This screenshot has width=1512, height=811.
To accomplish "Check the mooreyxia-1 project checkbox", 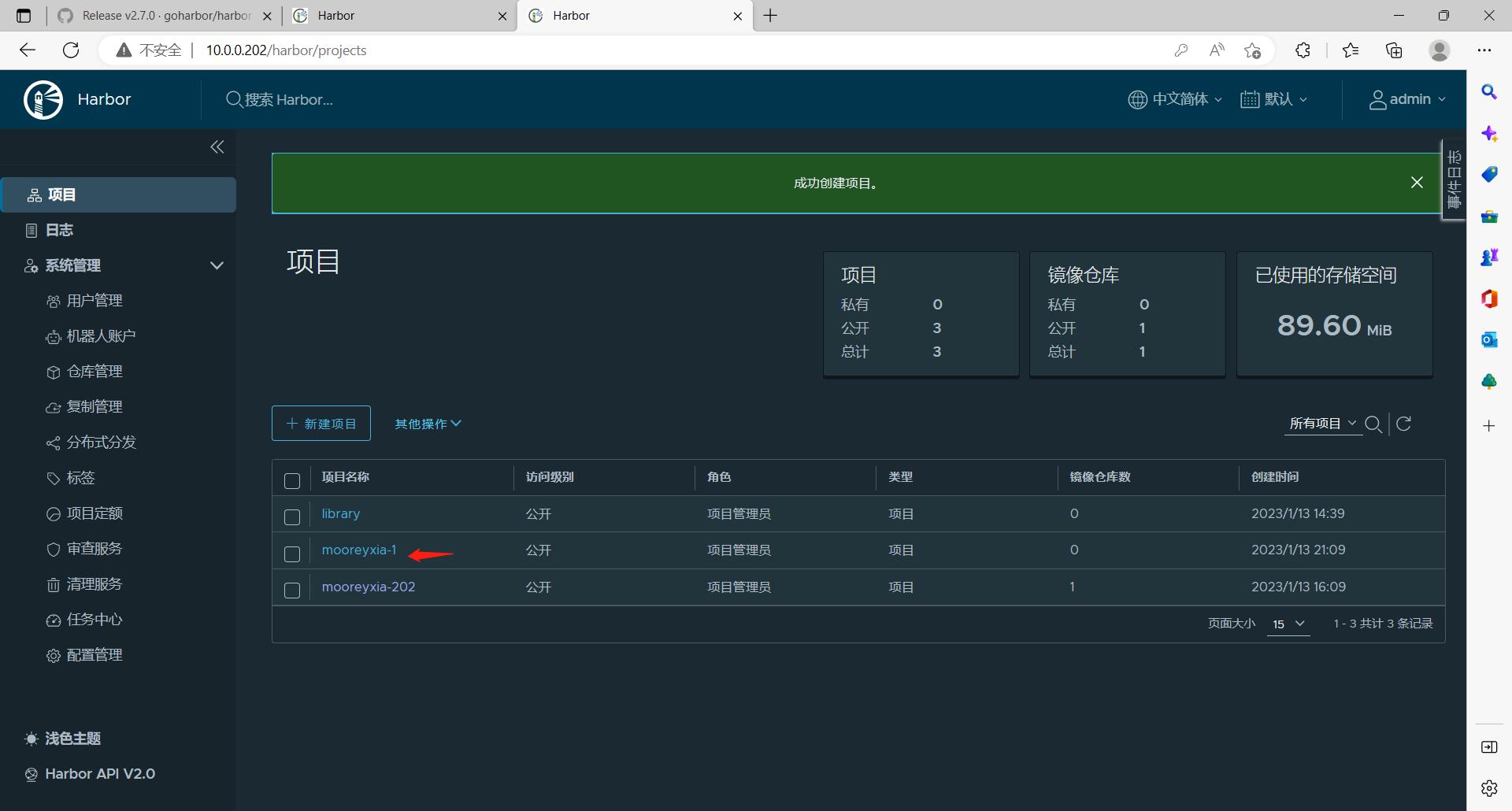I will pos(292,554).
